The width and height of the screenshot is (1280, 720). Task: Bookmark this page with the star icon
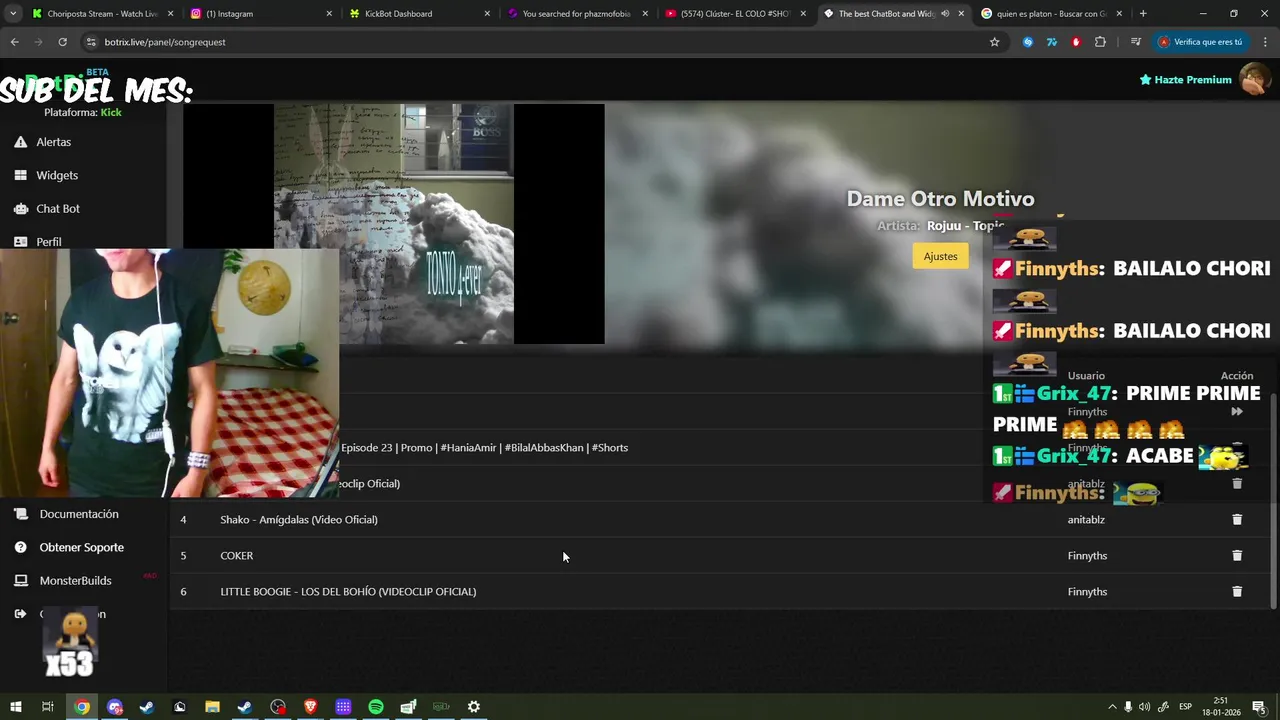[994, 42]
